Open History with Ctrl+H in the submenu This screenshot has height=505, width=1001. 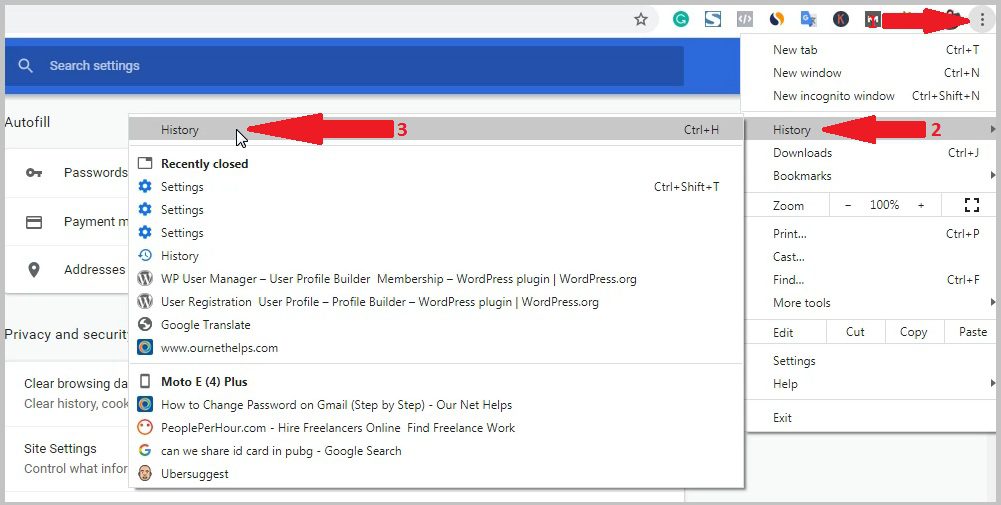click(437, 130)
